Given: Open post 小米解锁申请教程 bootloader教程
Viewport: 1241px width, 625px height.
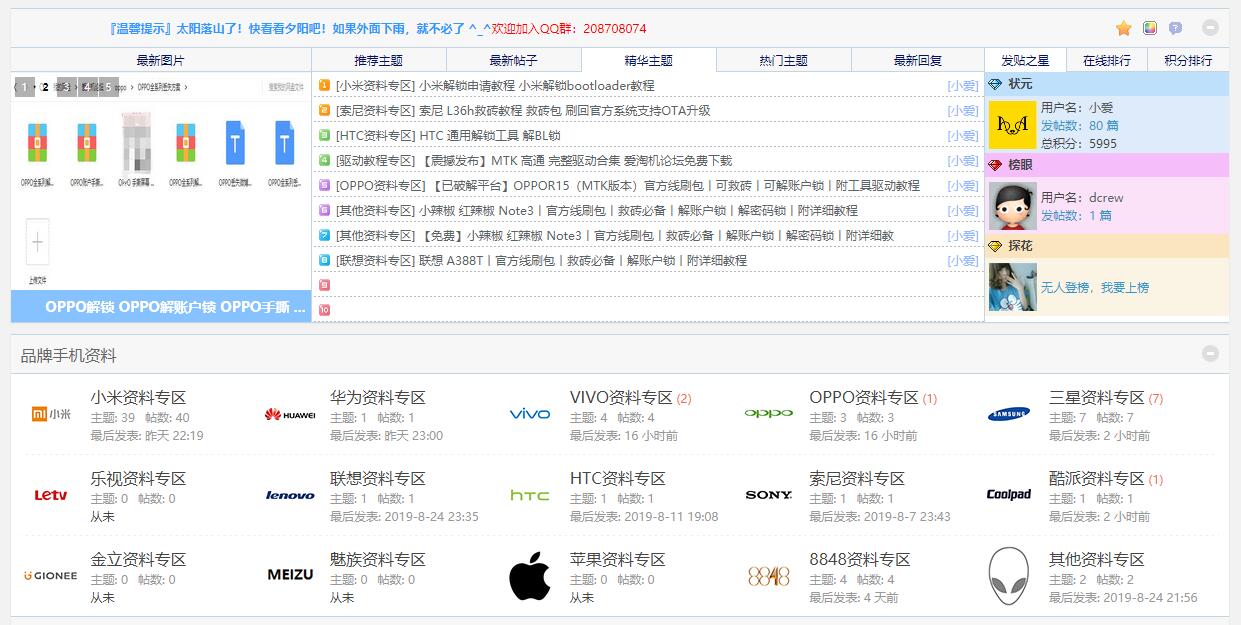Looking at the screenshot, I should pos(536,86).
